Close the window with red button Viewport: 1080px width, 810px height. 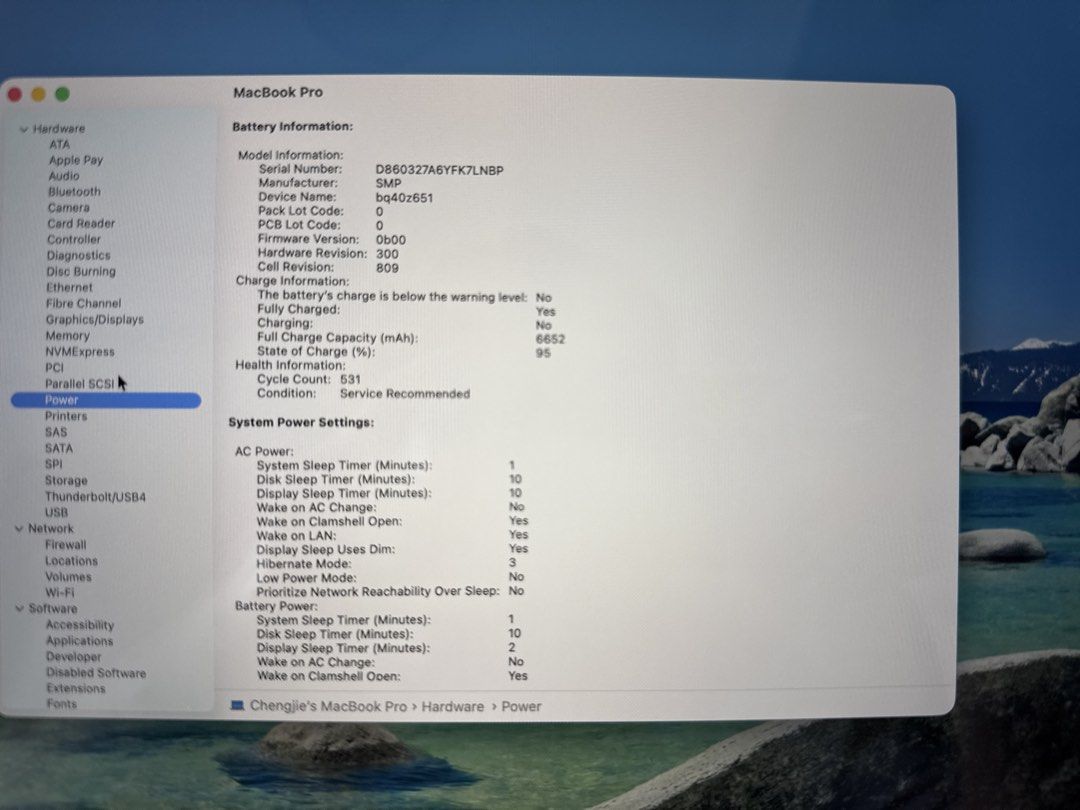pos(14,94)
